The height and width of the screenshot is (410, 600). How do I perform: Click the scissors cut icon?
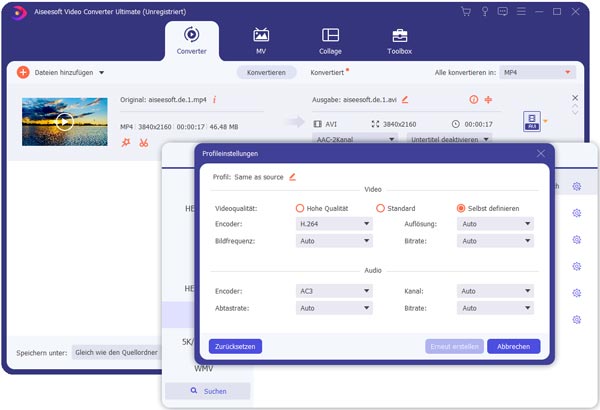(x=144, y=143)
